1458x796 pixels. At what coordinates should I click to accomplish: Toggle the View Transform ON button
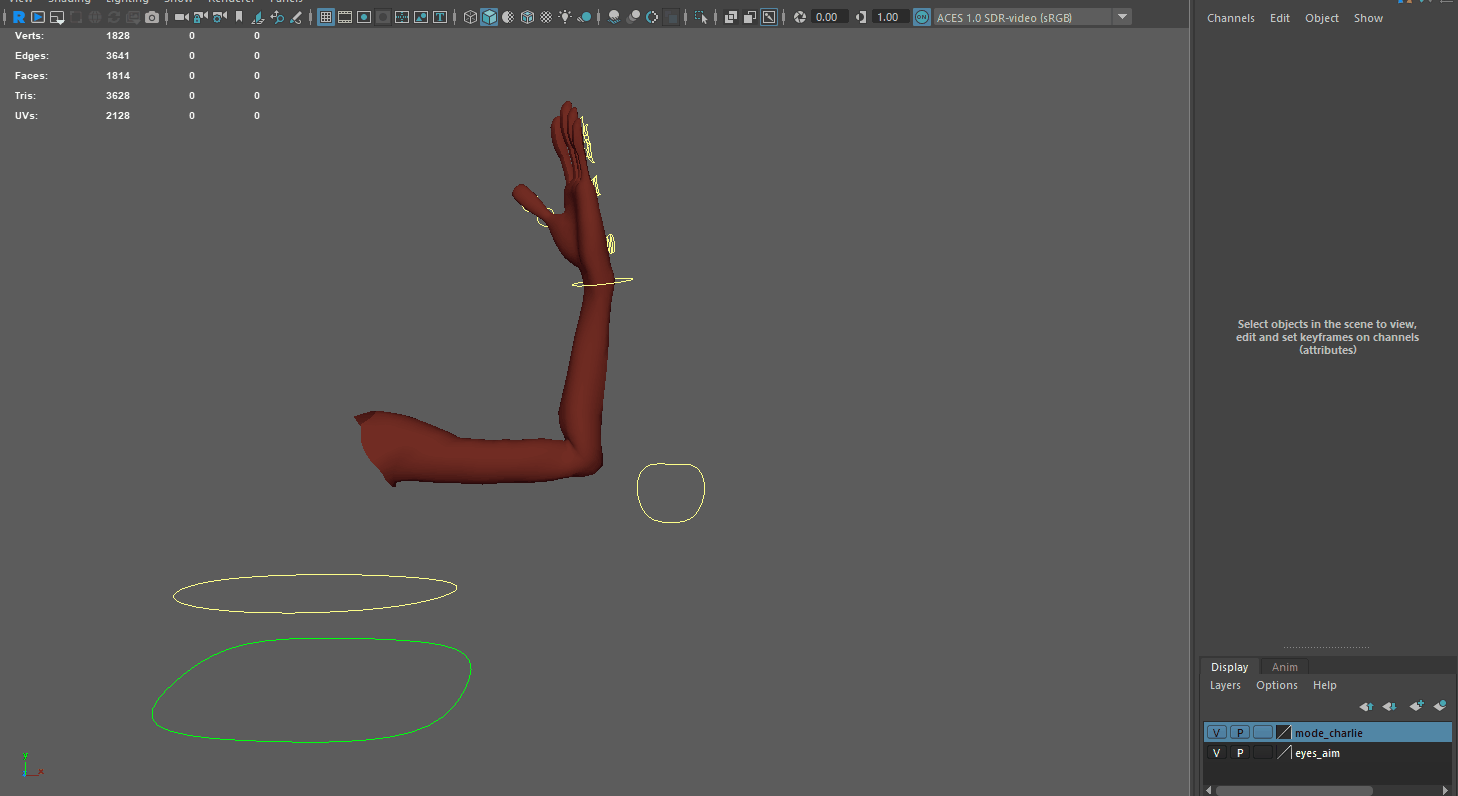922,17
